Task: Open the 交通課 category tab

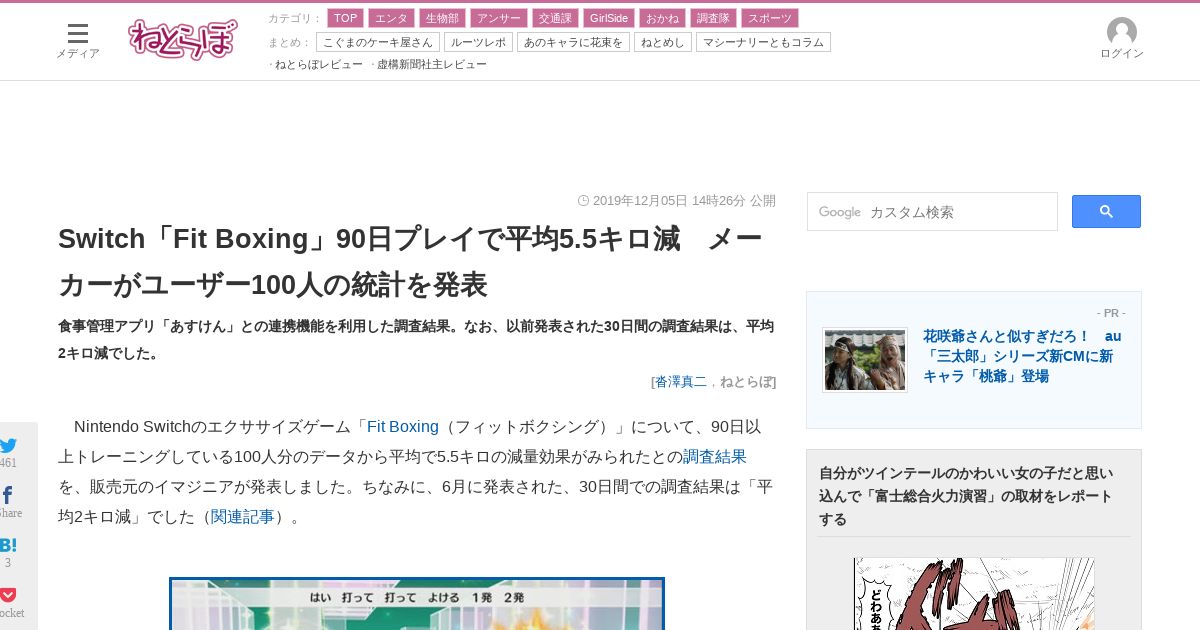Action: click(x=555, y=18)
